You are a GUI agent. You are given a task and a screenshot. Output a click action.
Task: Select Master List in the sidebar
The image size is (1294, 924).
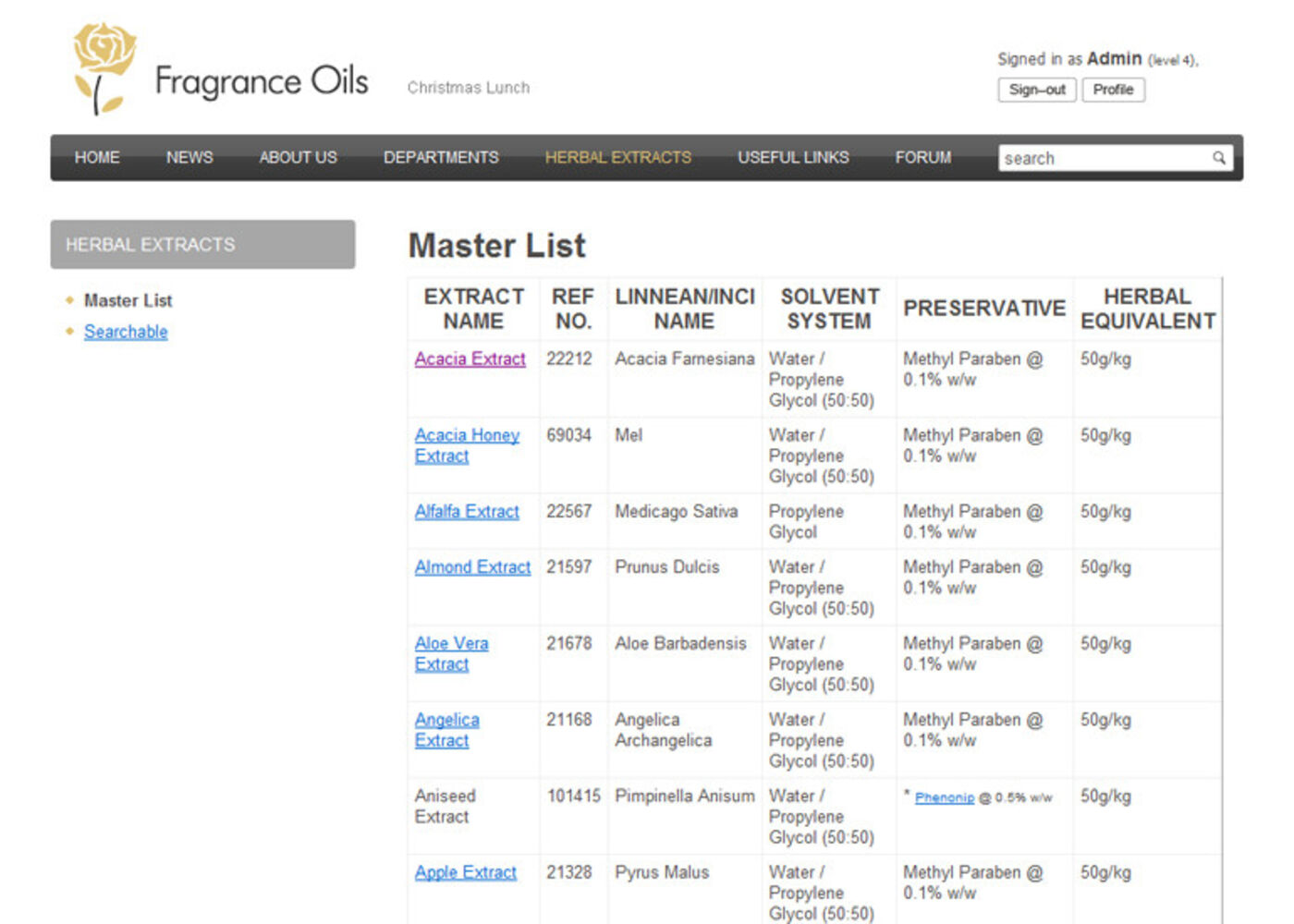pos(128,300)
